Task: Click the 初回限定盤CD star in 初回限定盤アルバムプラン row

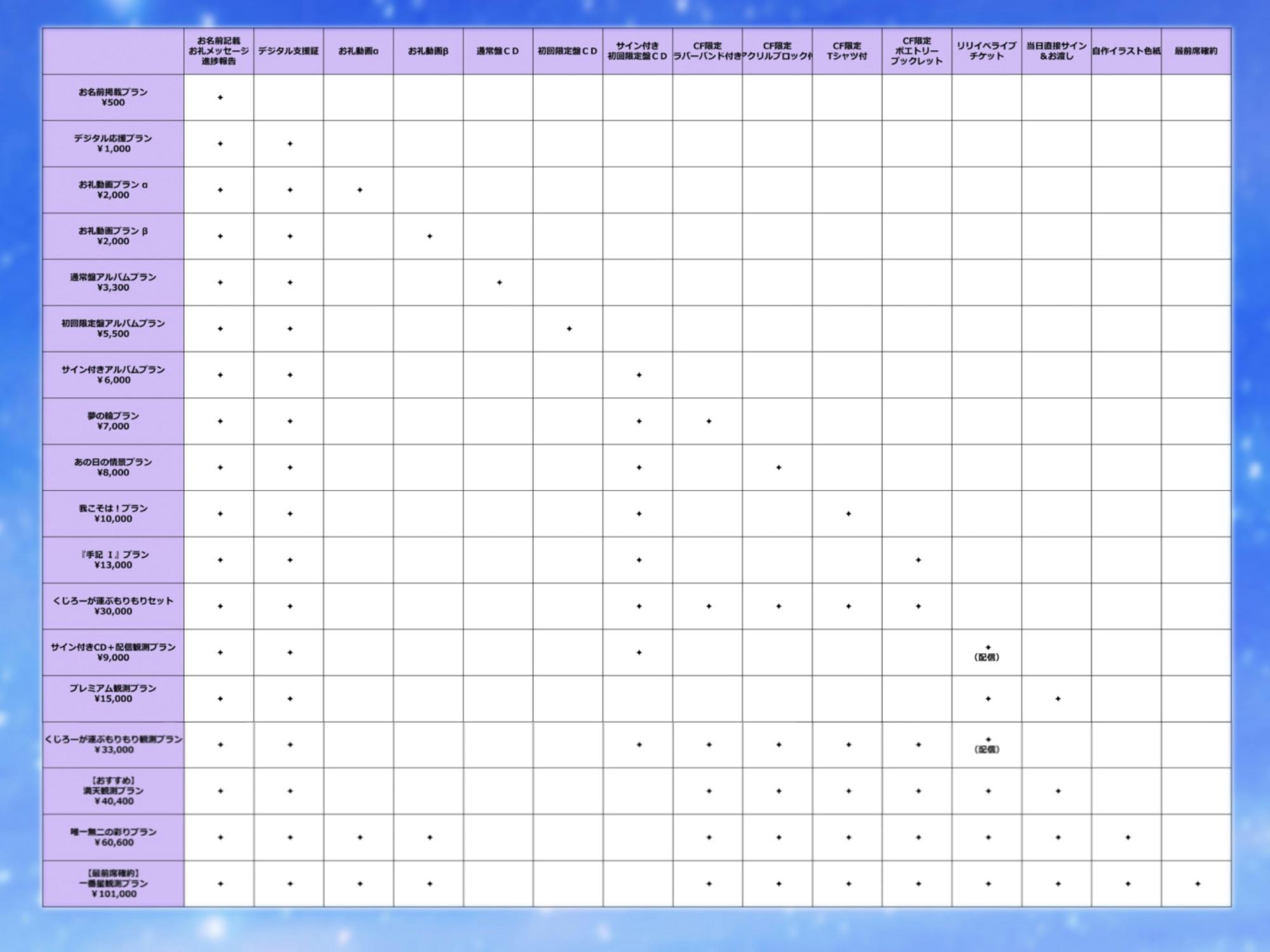Action: click(569, 329)
